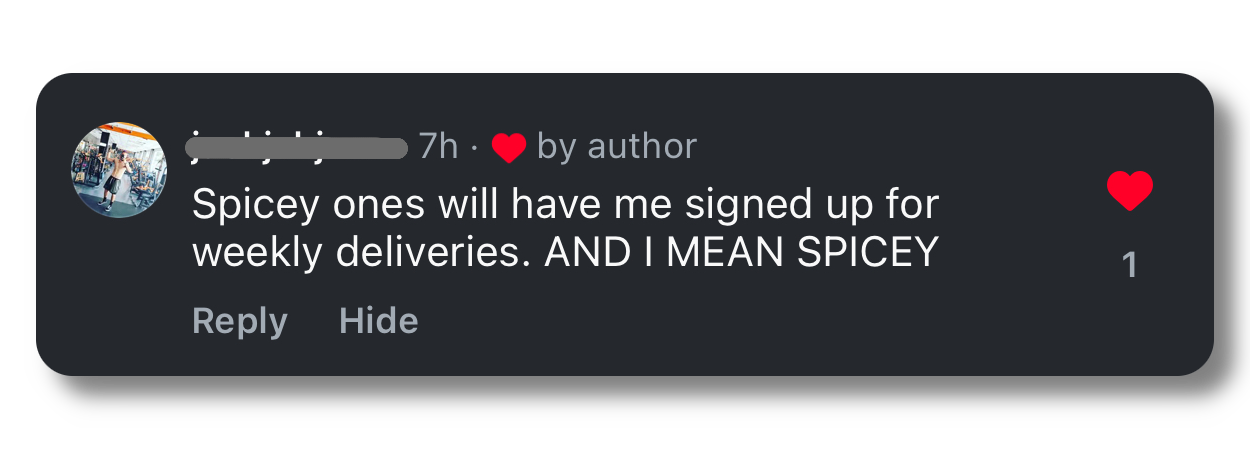Click the comment text starting "Spicey ones"
Screen dimensions: 1250x450
click(565, 205)
